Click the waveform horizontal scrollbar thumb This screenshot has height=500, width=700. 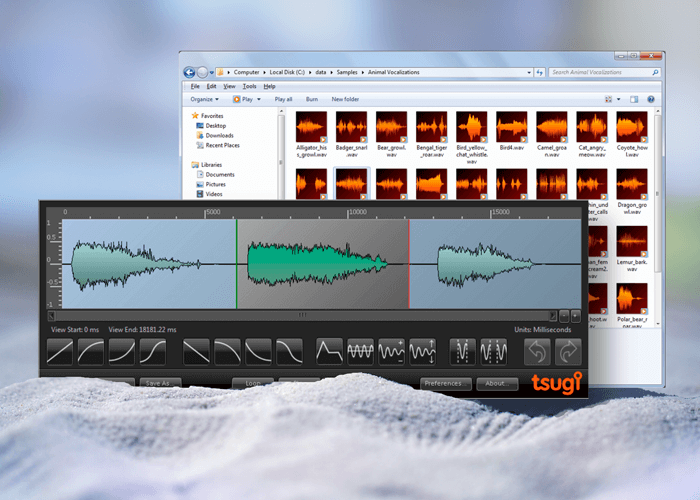coord(303,316)
